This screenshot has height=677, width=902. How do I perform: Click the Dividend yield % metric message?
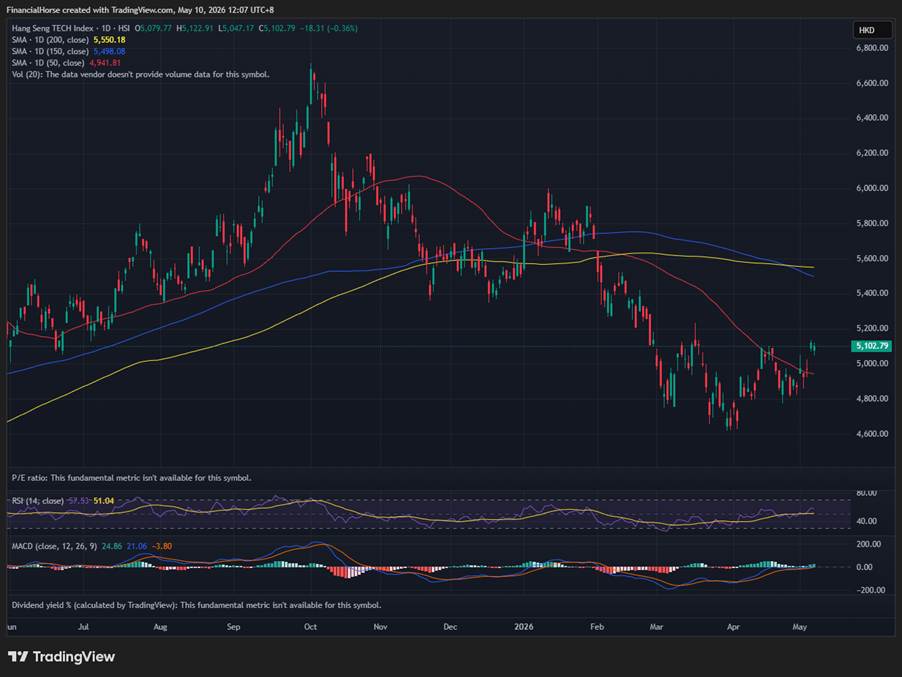(x=196, y=605)
